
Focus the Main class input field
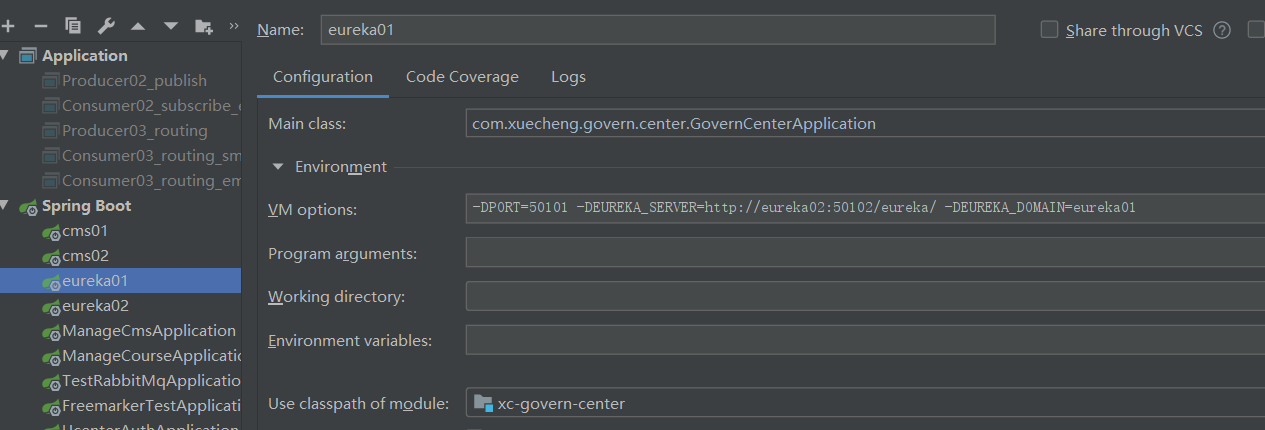[865, 124]
